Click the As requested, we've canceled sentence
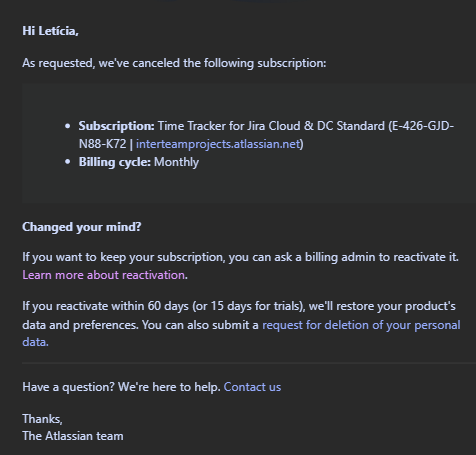This screenshot has width=476, height=455. tap(174, 63)
